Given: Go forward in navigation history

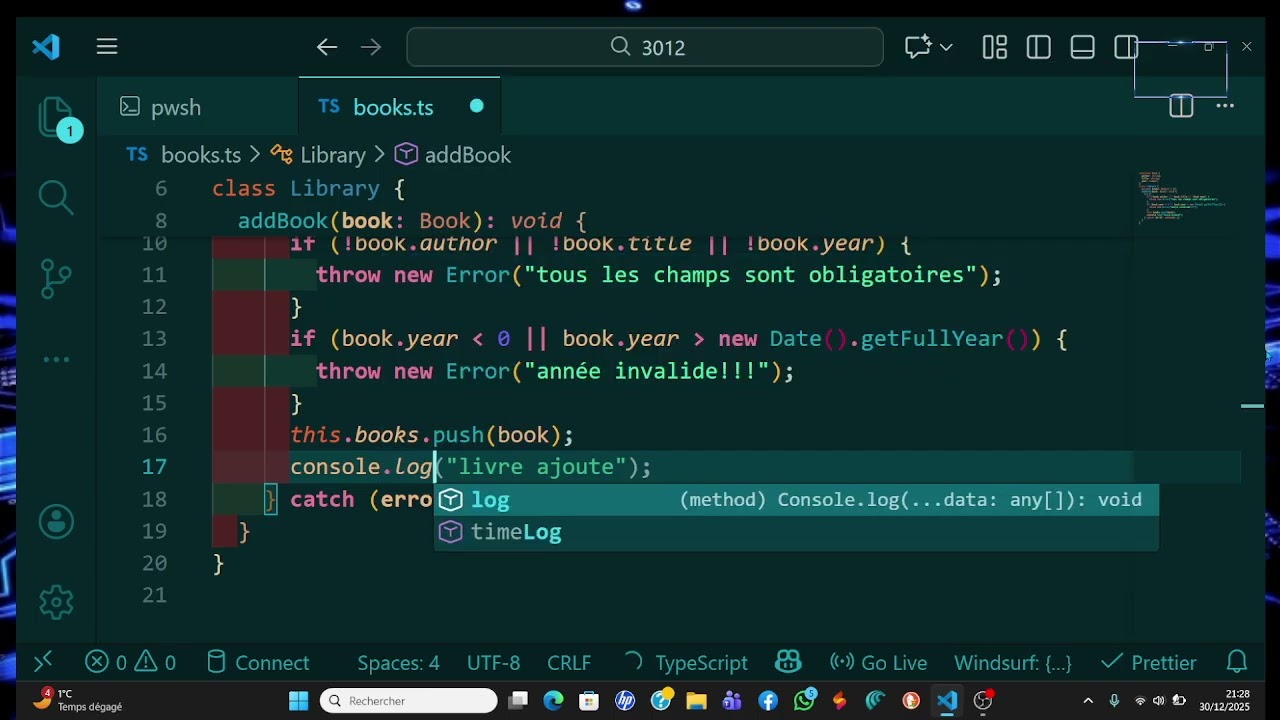Looking at the screenshot, I should 371,47.
